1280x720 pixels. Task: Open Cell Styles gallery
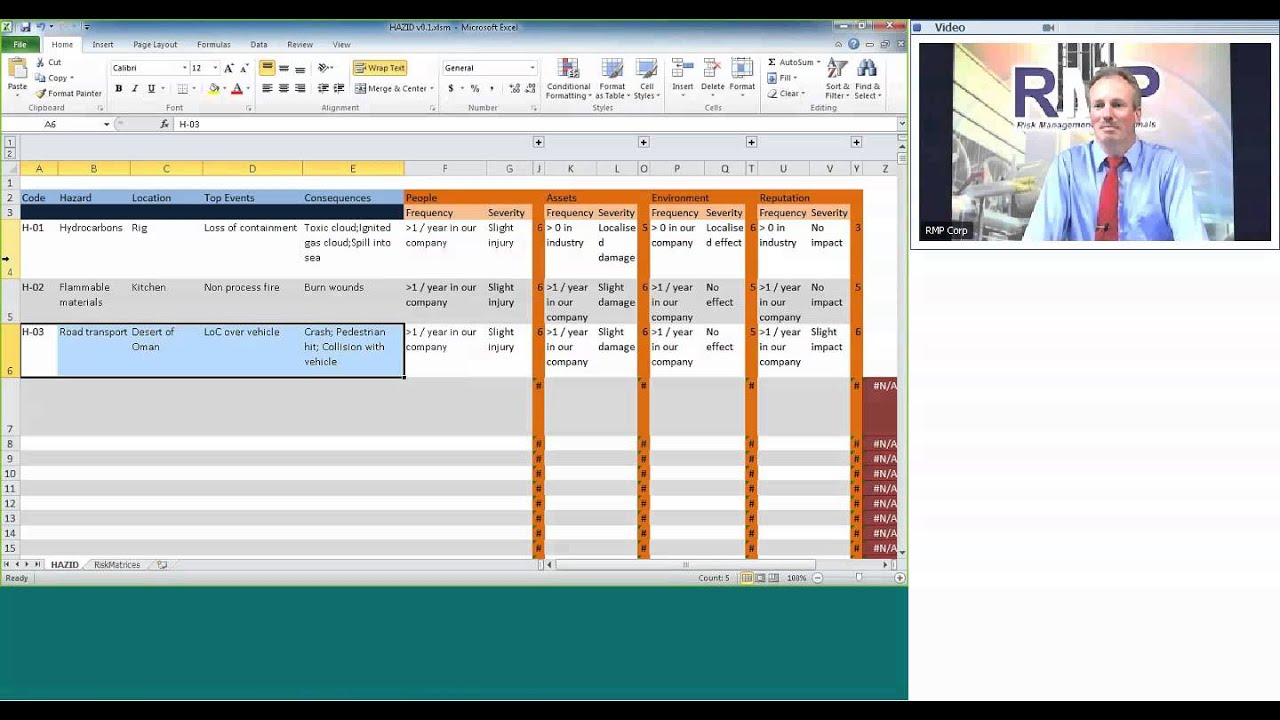point(646,79)
